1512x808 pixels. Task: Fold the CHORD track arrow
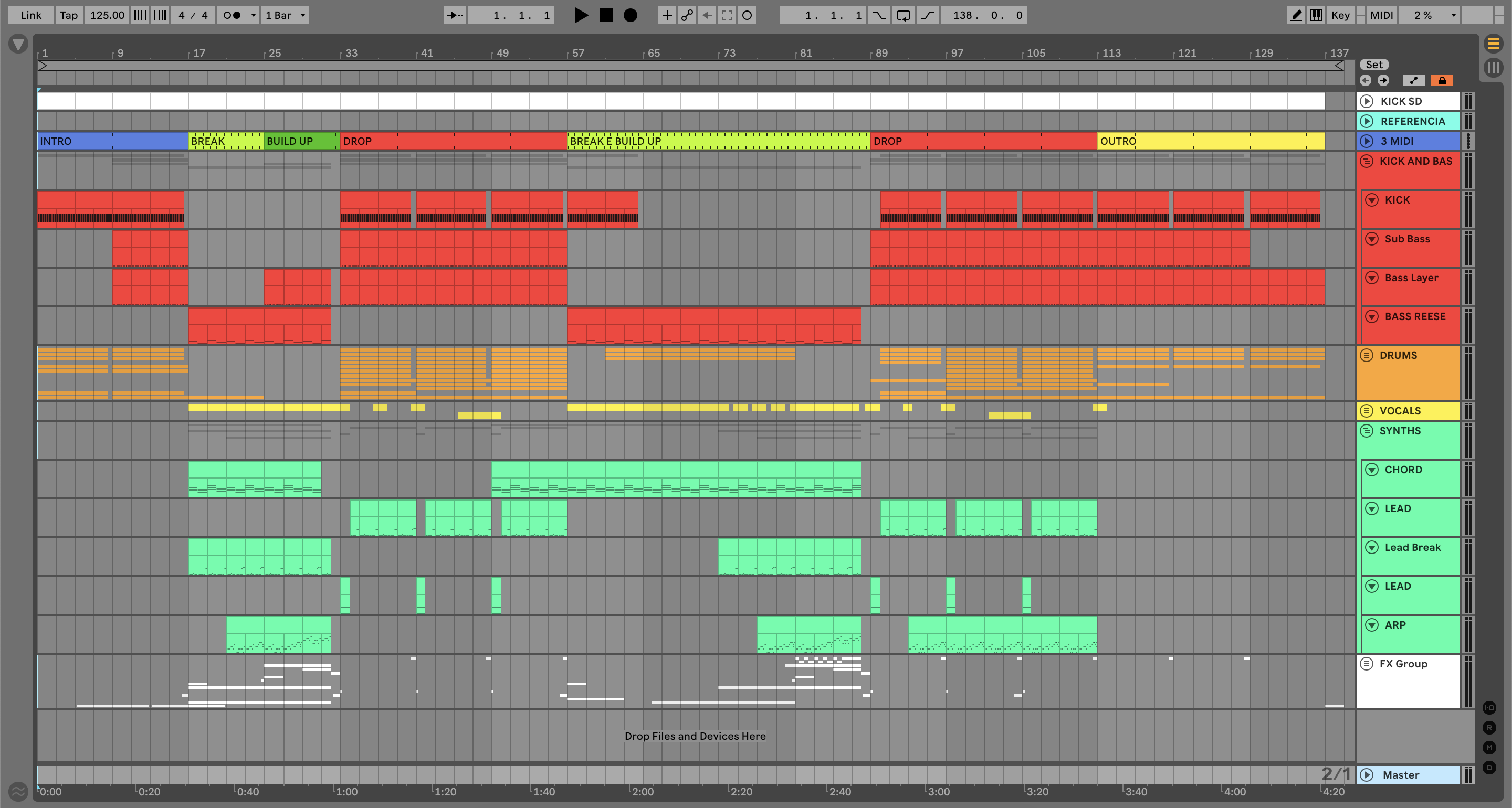coord(1372,470)
